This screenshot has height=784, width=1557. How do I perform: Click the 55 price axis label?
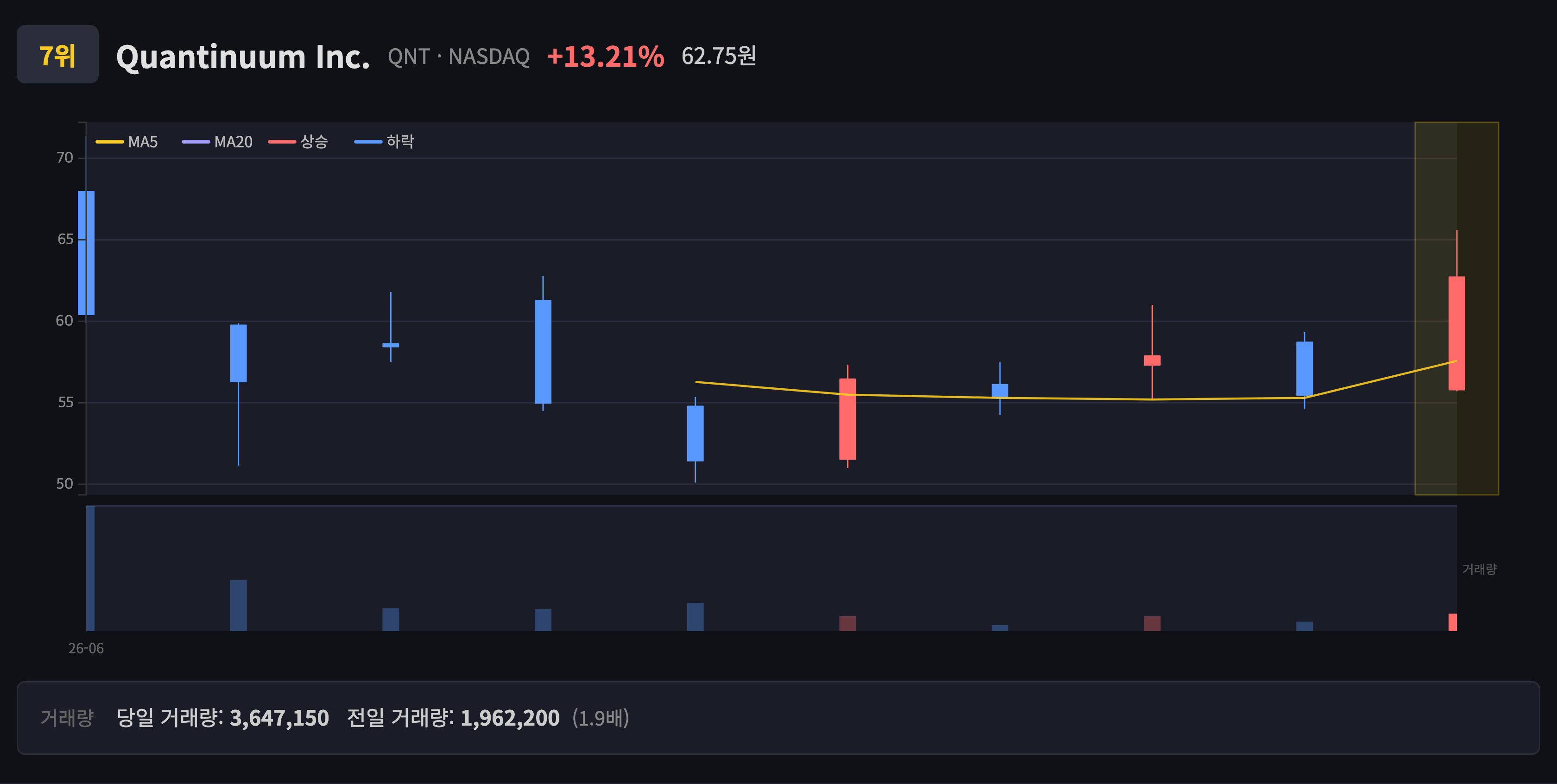(65, 403)
